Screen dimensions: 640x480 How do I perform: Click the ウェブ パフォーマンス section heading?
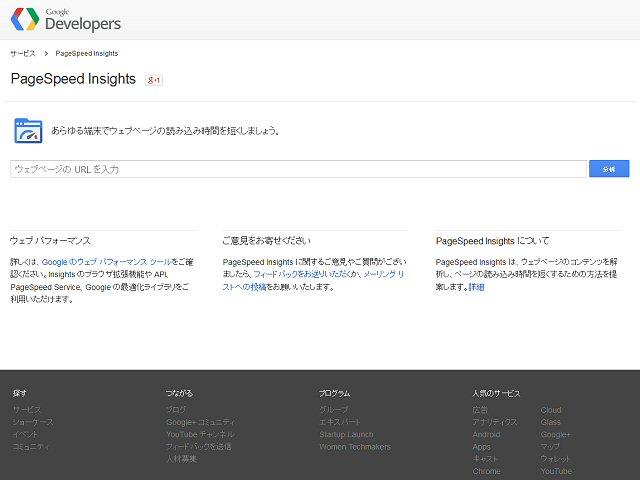(50, 241)
